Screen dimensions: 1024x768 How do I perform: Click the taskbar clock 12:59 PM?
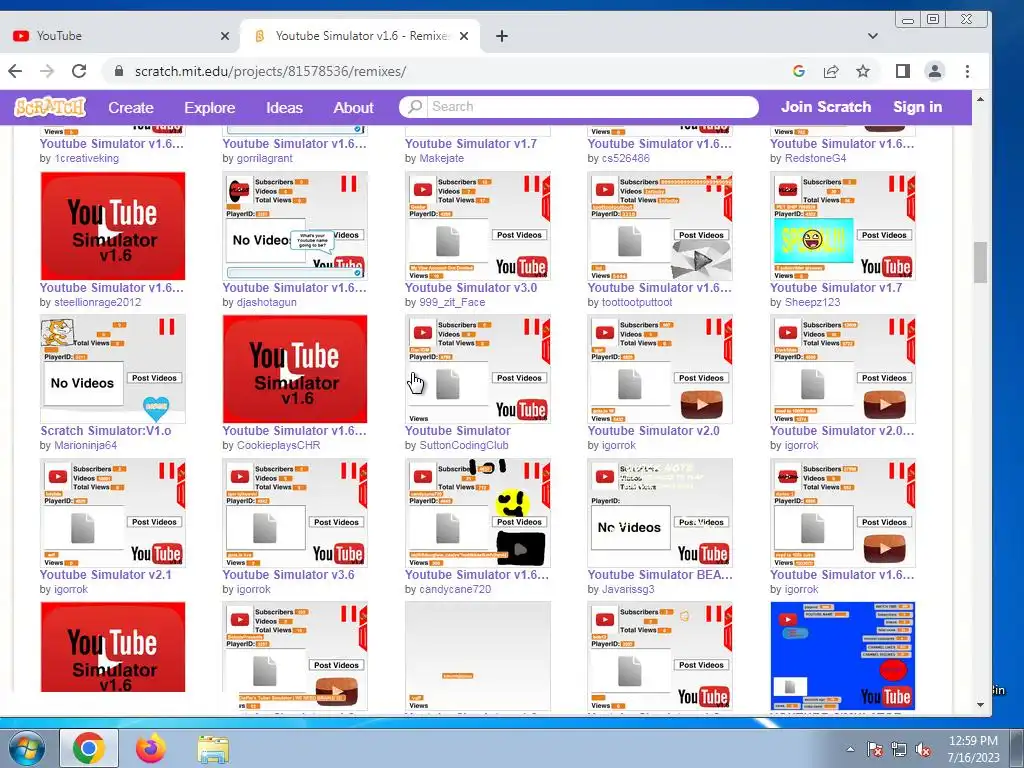pyautogui.click(x=973, y=741)
